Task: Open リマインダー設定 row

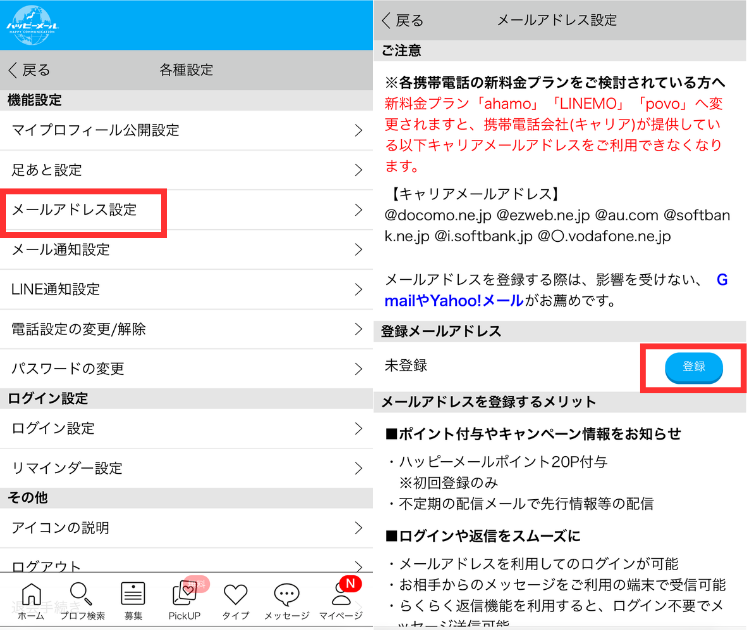Action: 66,468
